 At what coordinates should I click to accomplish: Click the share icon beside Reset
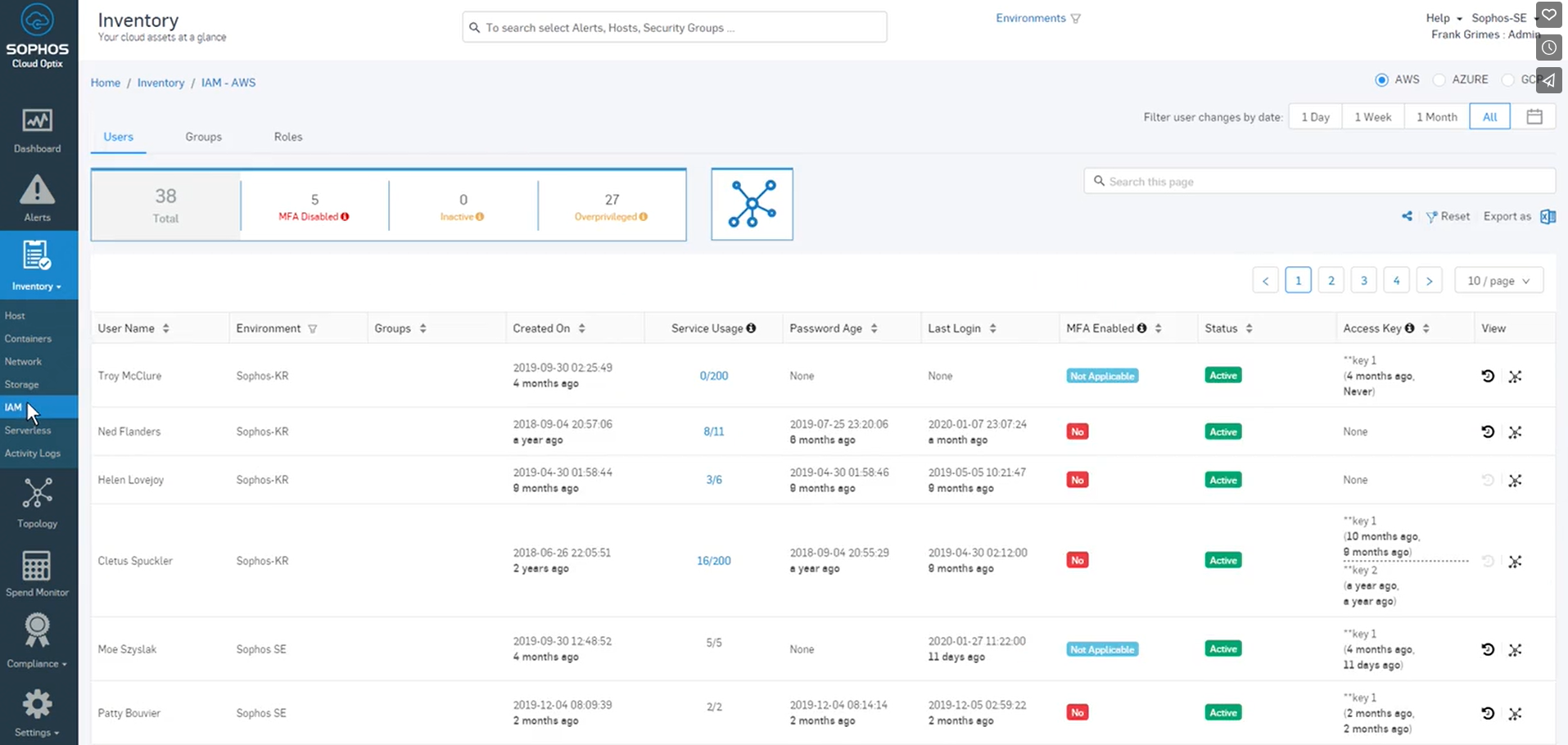(x=1407, y=216)
